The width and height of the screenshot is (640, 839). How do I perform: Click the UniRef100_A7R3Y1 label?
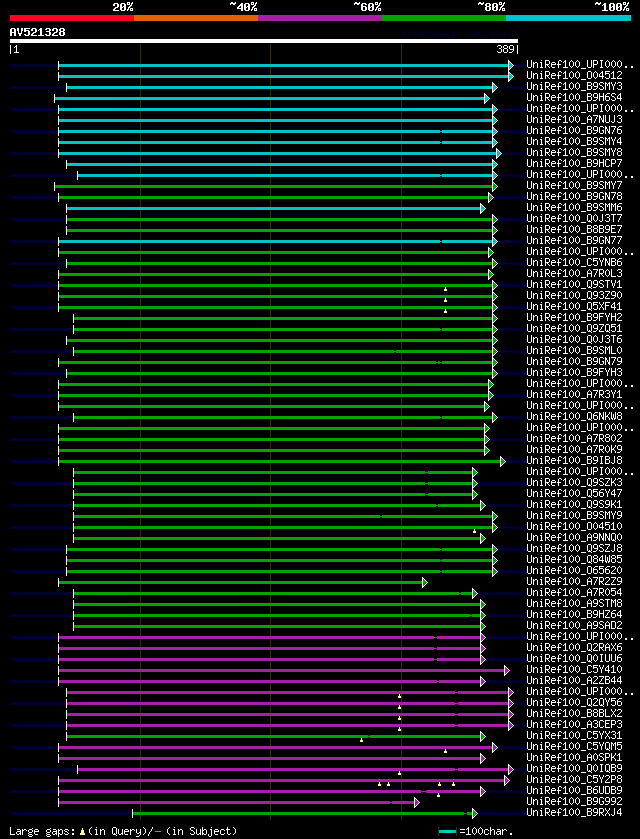(x=574, y=394)
